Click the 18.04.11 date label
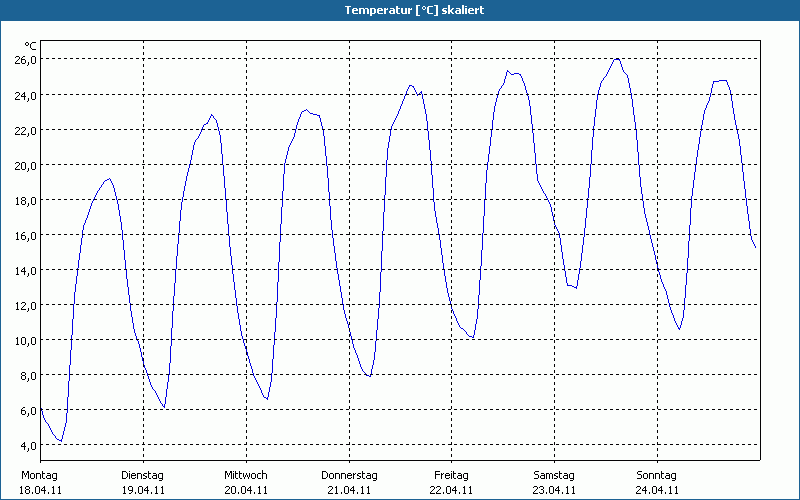This screenshot has height=500, width=800. [x=40, y=491]
